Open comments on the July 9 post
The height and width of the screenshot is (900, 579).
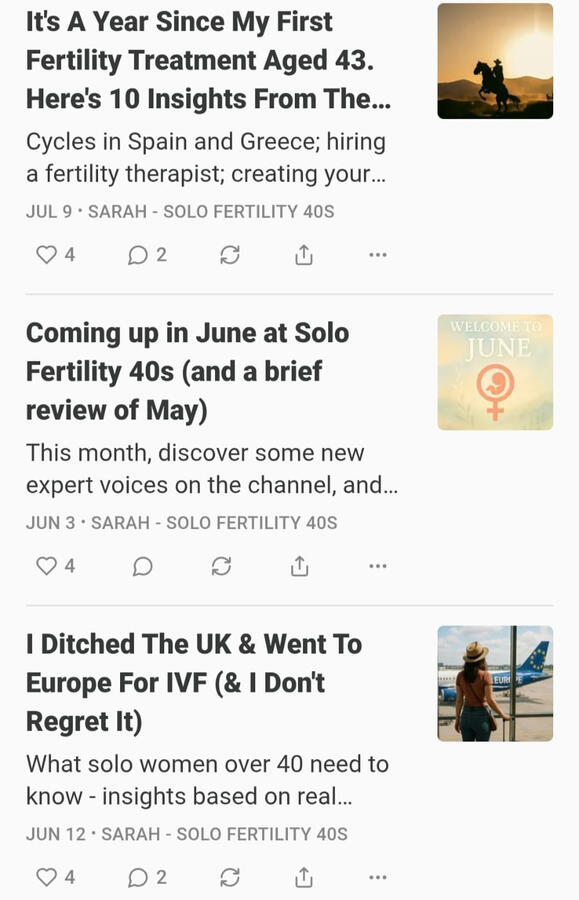[x=135, y=255]
